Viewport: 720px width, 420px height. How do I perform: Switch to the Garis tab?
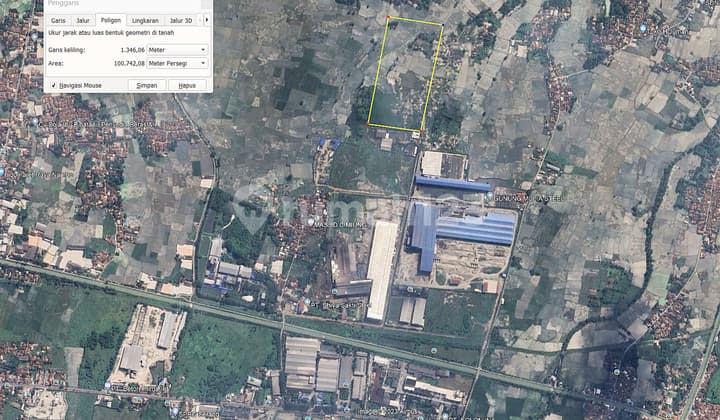pos(58,21)
